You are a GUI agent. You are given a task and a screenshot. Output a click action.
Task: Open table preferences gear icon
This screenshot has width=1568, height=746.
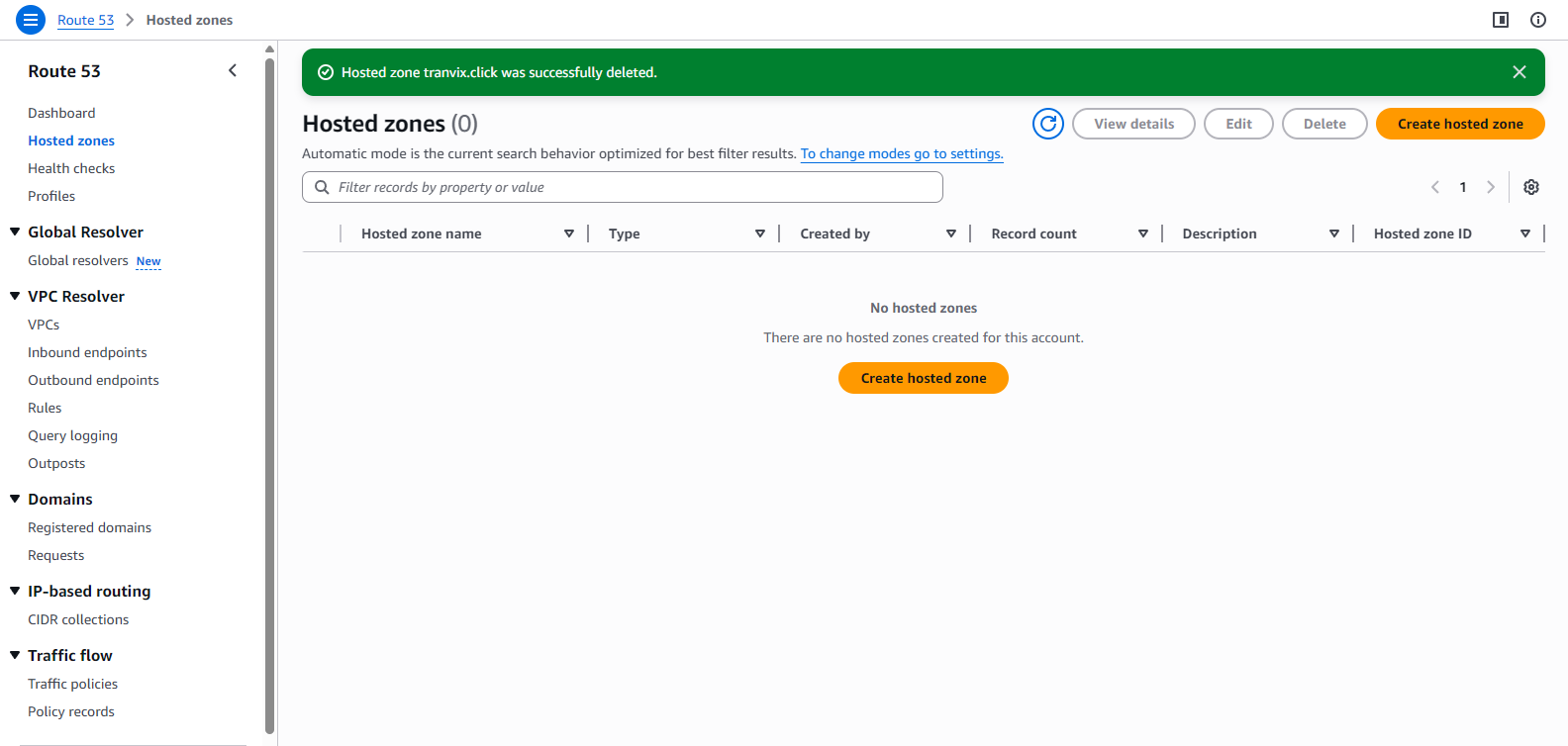pos(1531,187)
